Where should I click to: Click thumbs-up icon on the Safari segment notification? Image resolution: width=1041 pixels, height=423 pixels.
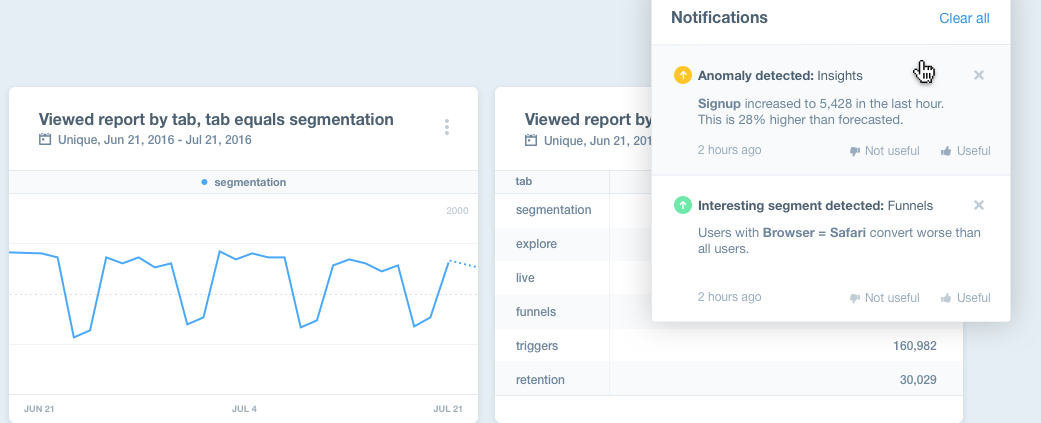click(946, 298)
